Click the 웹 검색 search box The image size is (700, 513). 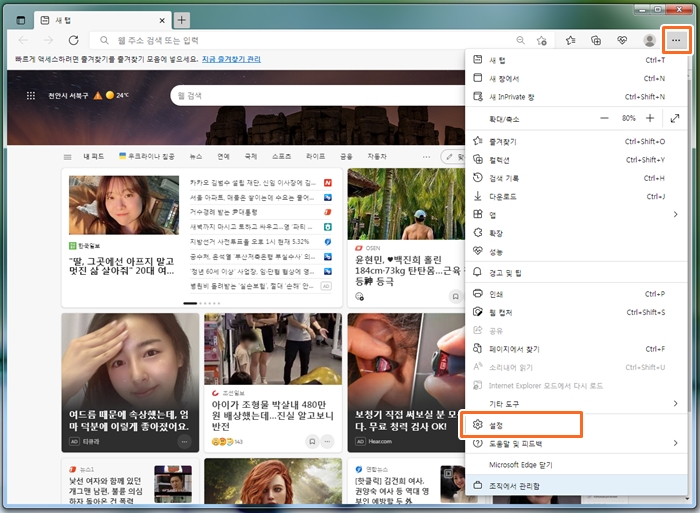[318, 96]
